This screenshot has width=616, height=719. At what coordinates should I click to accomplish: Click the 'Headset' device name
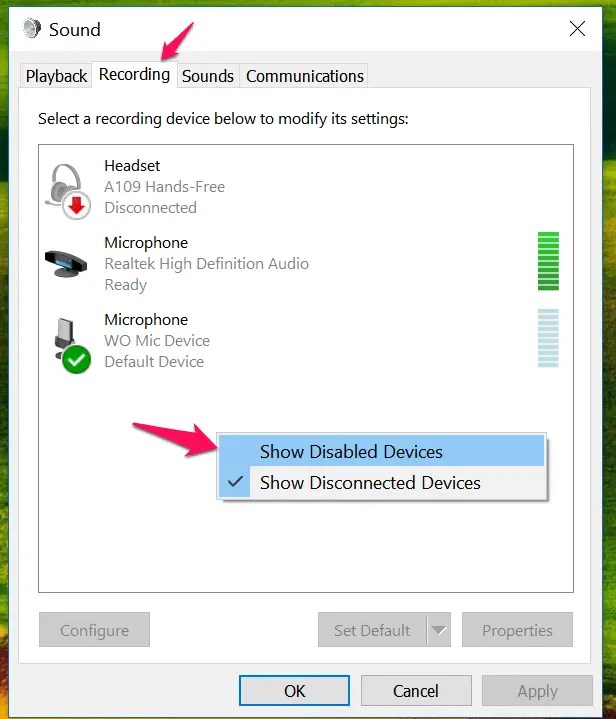[132, 166]
